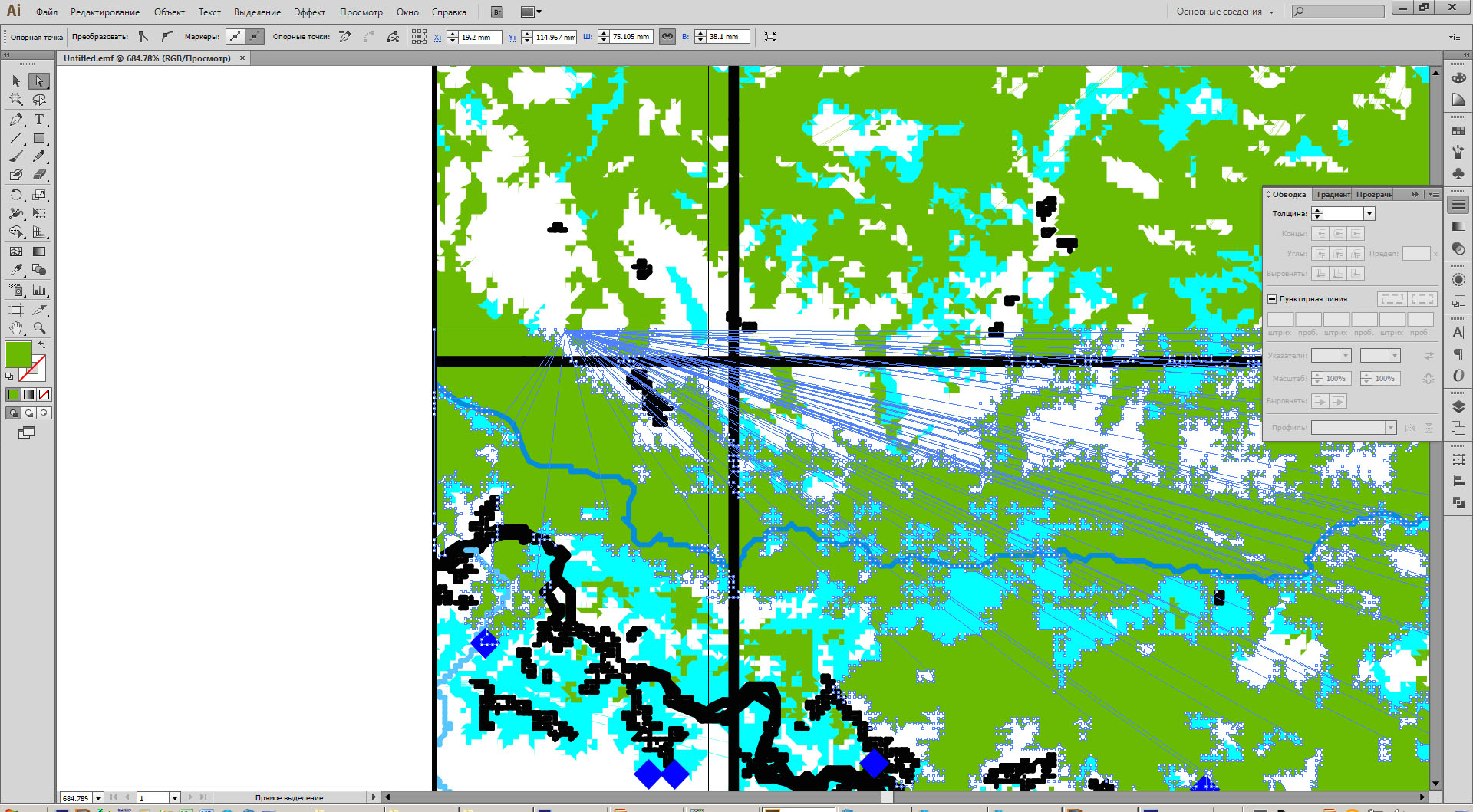Select the Hand tool
The image size is (1473, 812).
coord(16,328)
